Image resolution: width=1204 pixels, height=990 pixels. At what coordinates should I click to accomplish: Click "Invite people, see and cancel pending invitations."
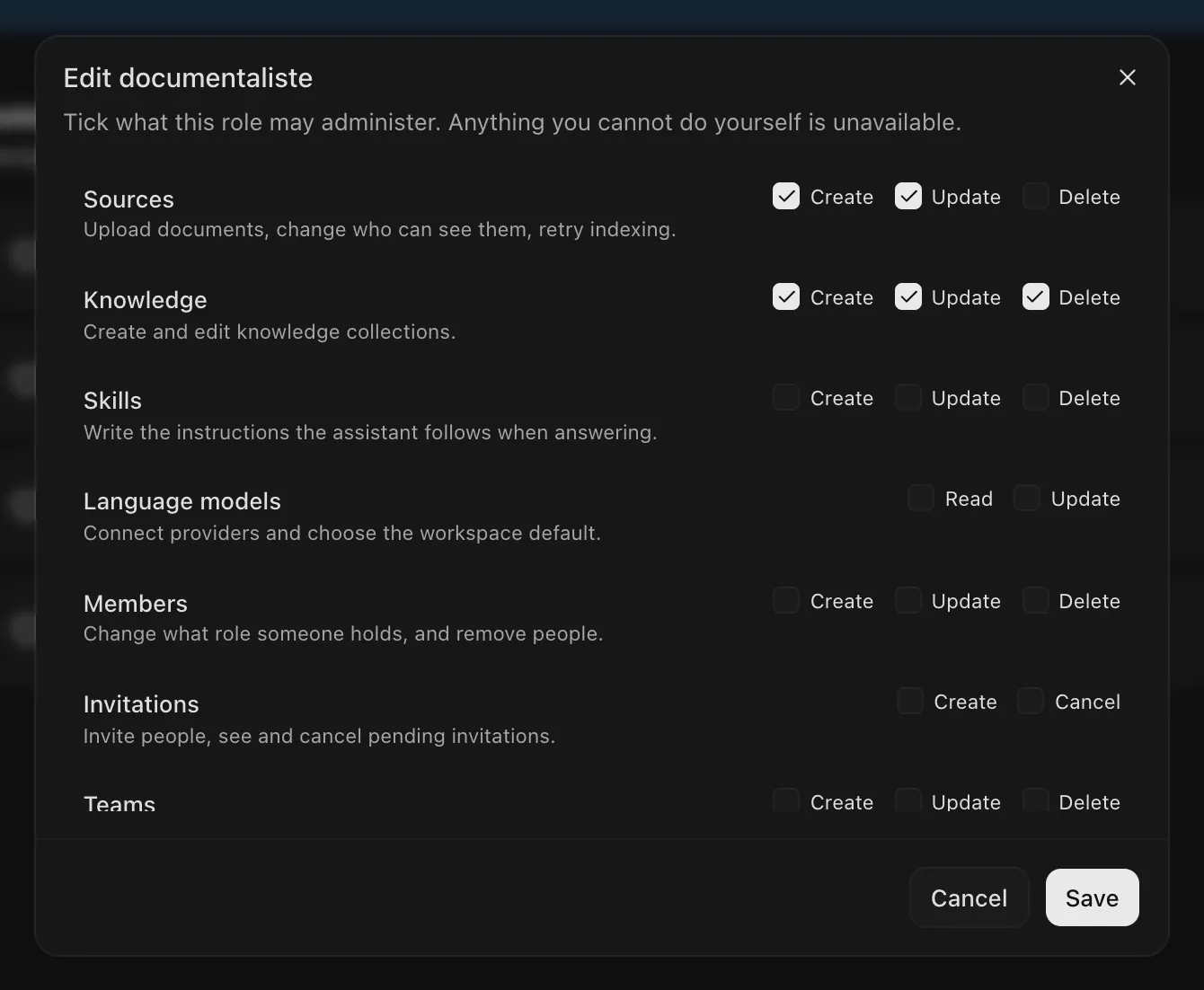319,736
